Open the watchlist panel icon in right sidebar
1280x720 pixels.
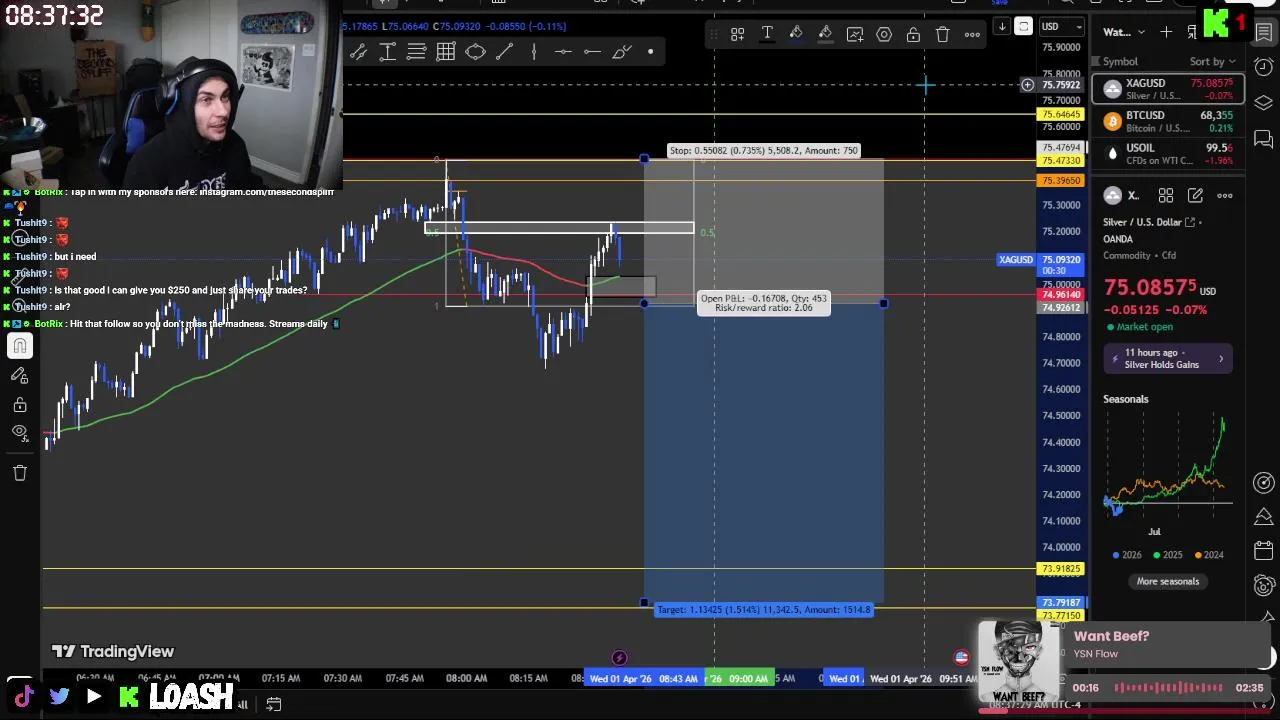1264,33
